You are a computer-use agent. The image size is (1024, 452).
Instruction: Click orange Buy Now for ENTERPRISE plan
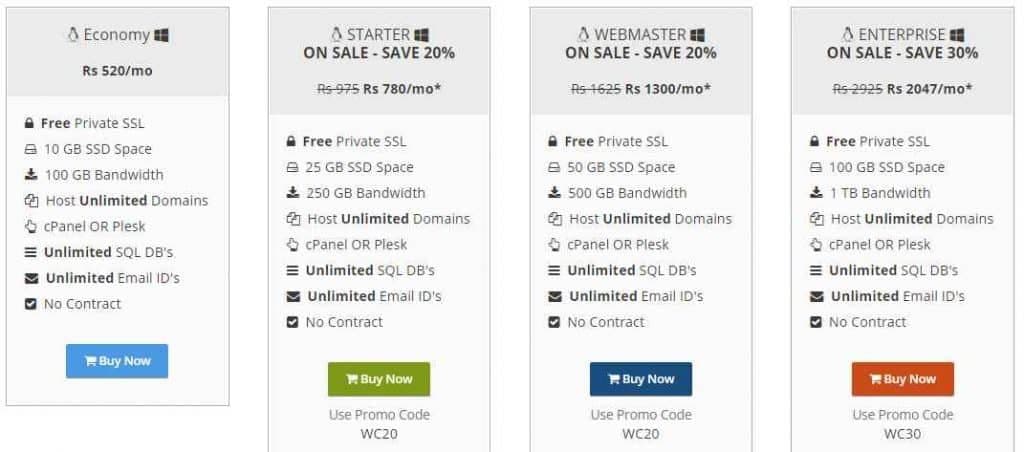tap(903, 379)
